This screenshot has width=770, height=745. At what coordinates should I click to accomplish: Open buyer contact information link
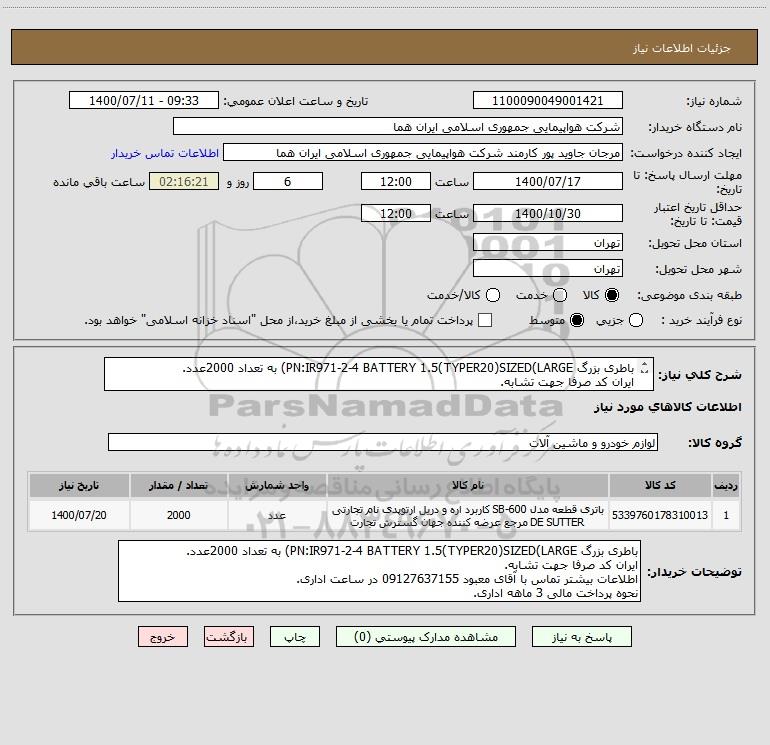click(165, 153)
